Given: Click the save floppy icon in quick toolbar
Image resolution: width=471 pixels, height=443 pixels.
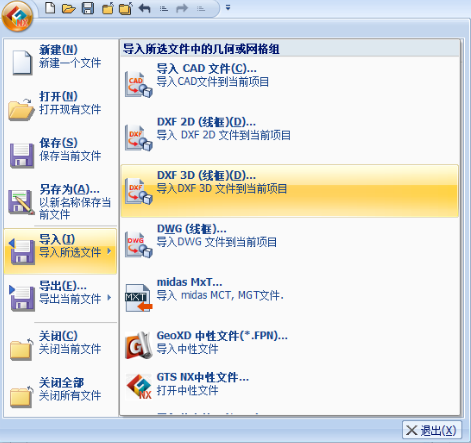Looking at the screenshot, I should (88, 8).
